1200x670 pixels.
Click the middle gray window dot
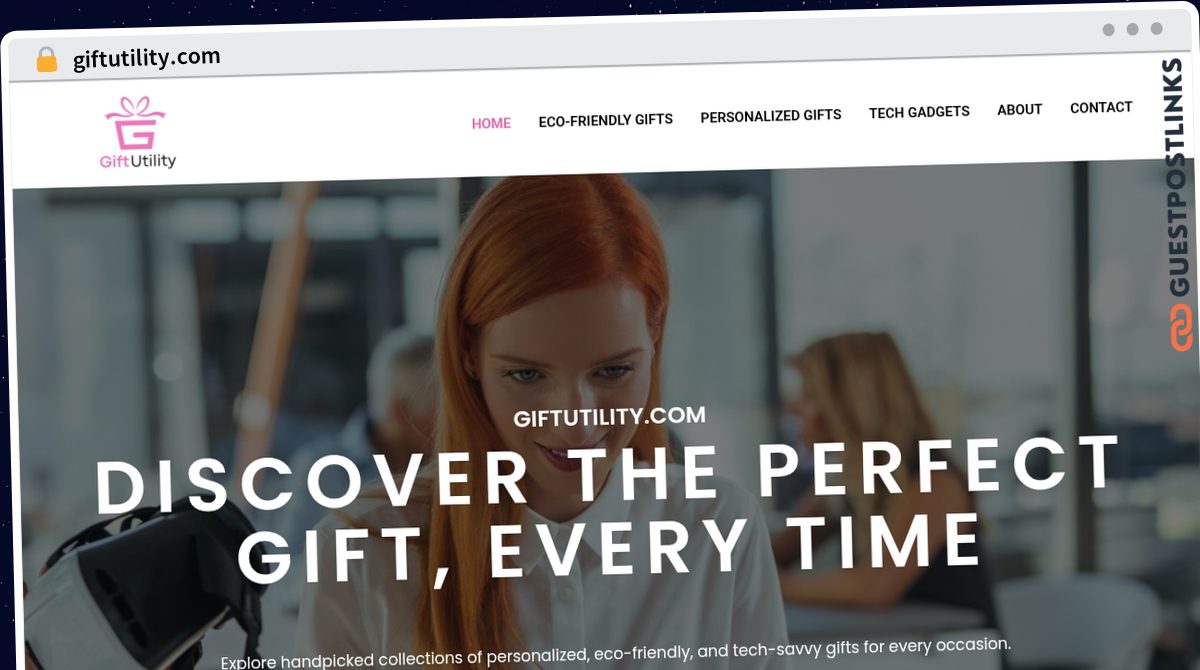(1132, 30)
